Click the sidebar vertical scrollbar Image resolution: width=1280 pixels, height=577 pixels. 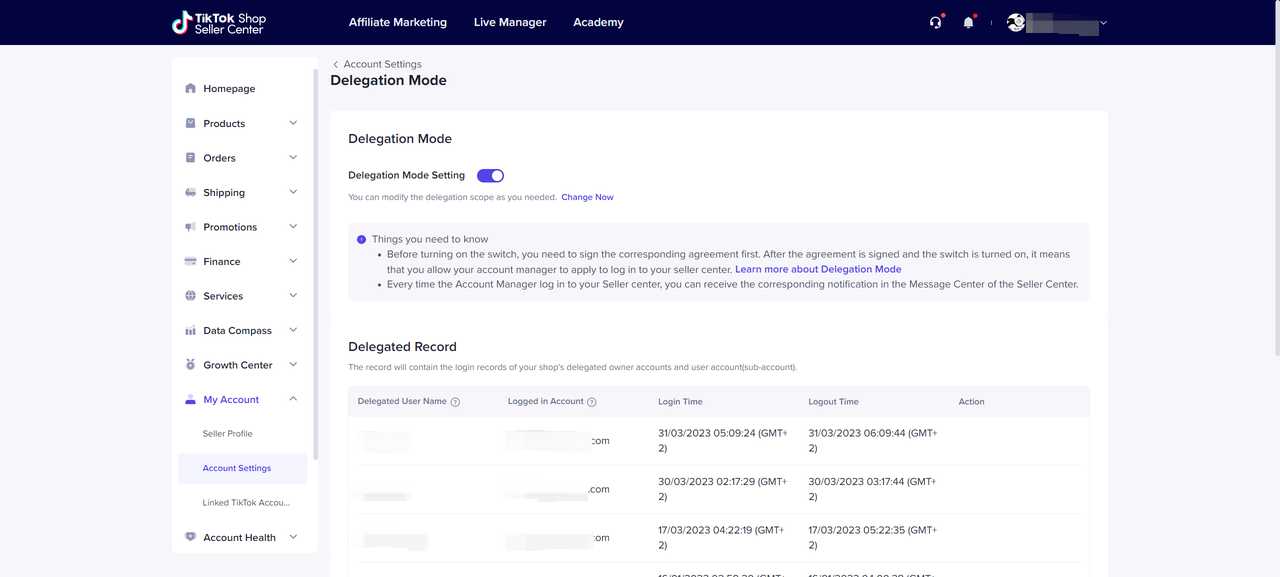point(316,260)
